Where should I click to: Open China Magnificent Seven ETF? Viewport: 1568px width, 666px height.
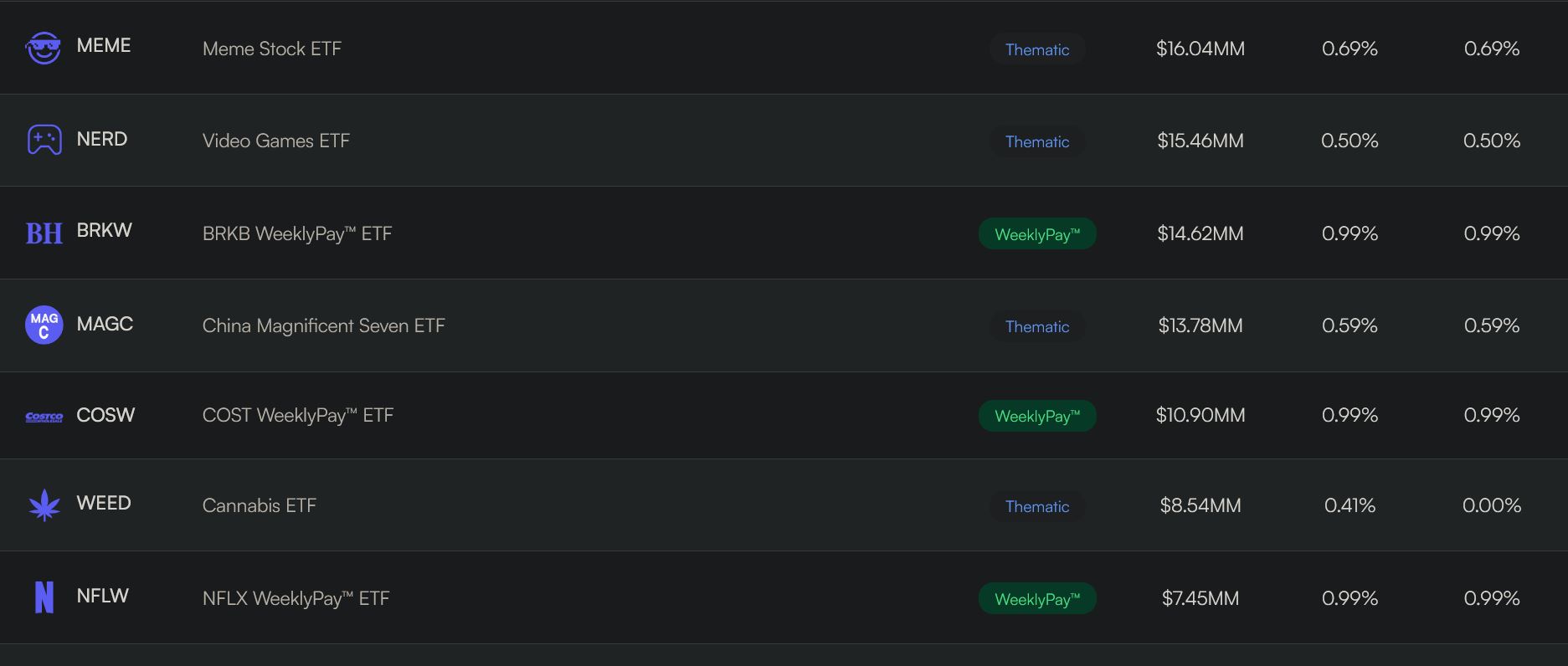pyautogui.click(x=324, y=325)
